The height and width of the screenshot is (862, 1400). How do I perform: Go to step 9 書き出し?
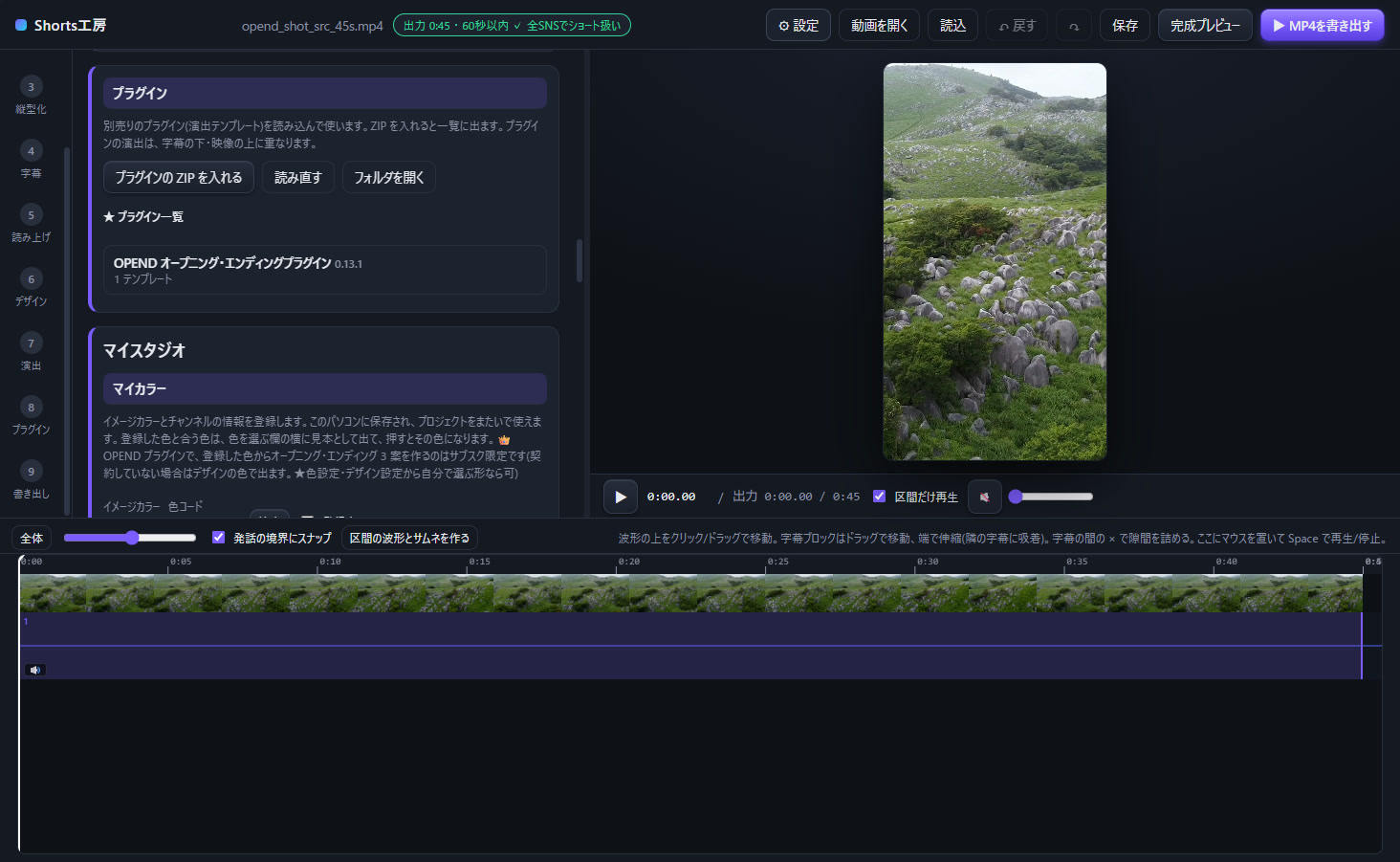(x=31, y=480)
